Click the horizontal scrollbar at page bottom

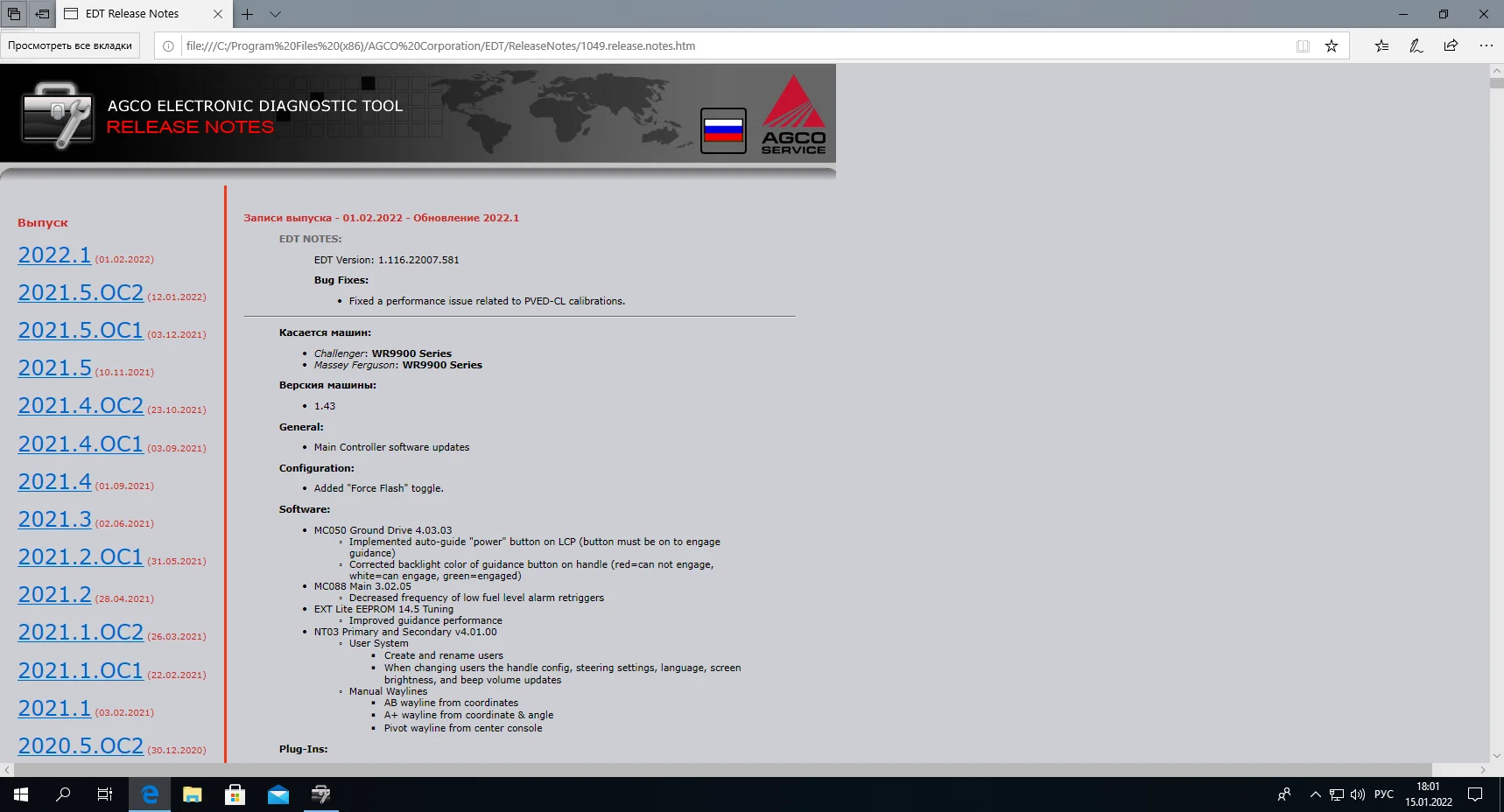(x=744, y=770)
